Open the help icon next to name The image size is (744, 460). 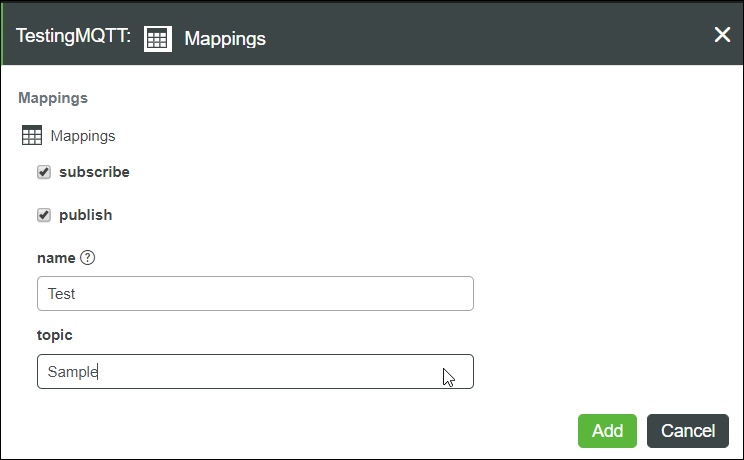(x=87, y=258)
